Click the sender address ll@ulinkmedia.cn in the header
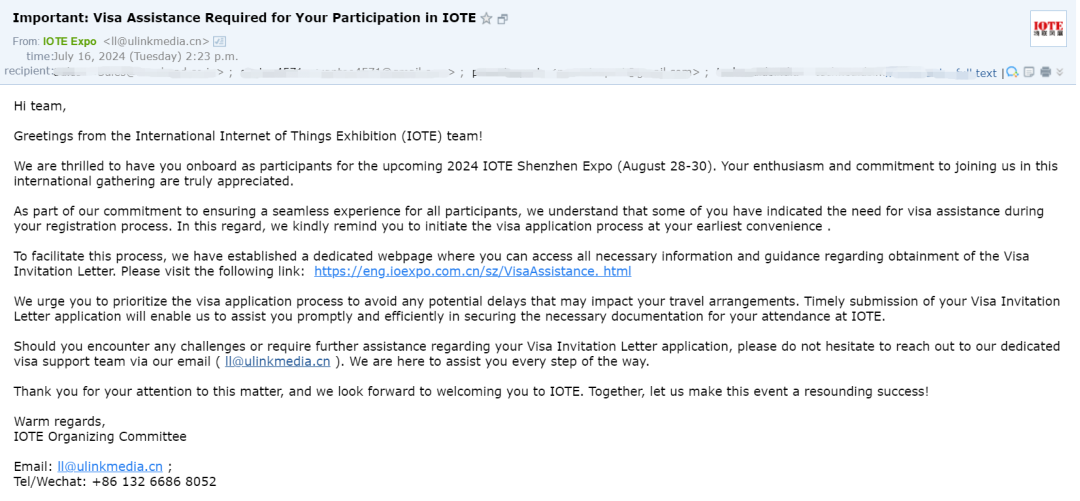The width and height of the screenshot is (1080, 501). [x=157, y=41]
